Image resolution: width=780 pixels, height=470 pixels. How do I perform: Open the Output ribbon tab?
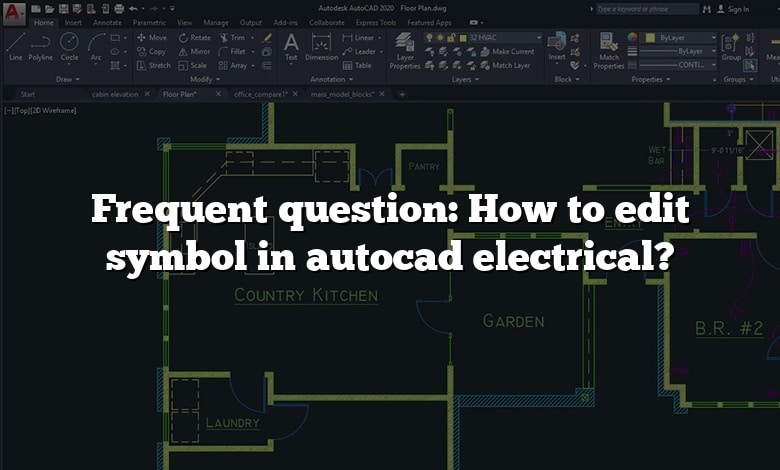click(251, 22)
